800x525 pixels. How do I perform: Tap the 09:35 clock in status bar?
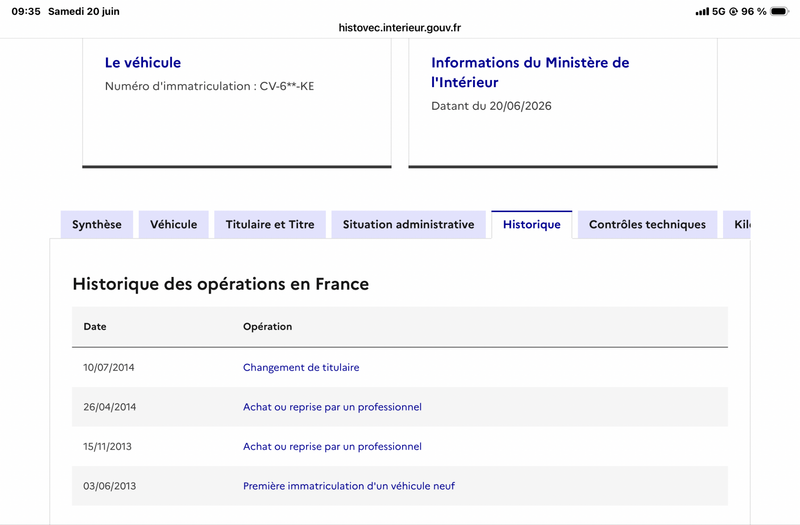26,11
